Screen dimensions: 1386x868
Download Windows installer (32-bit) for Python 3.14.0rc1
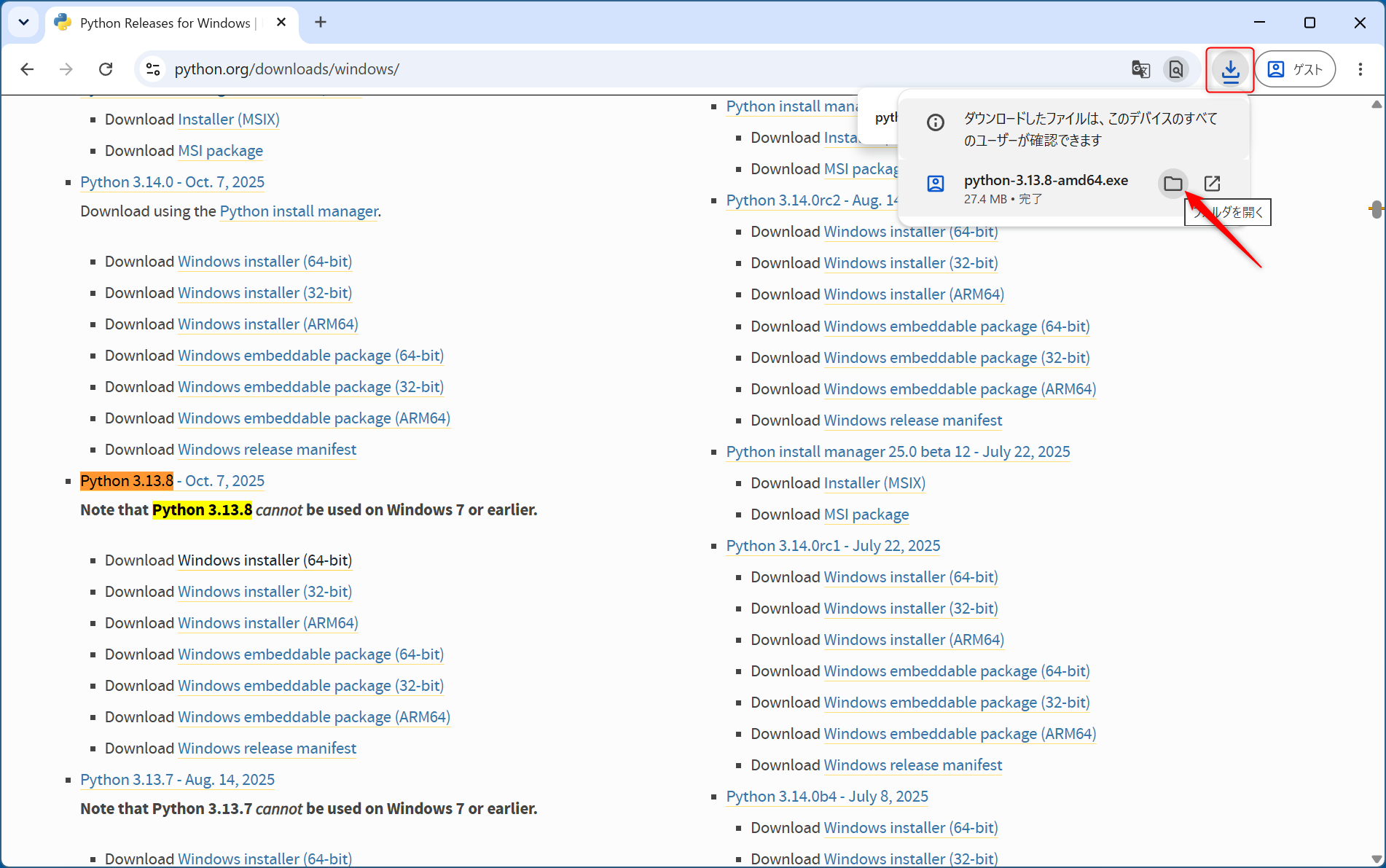point(910,609)
